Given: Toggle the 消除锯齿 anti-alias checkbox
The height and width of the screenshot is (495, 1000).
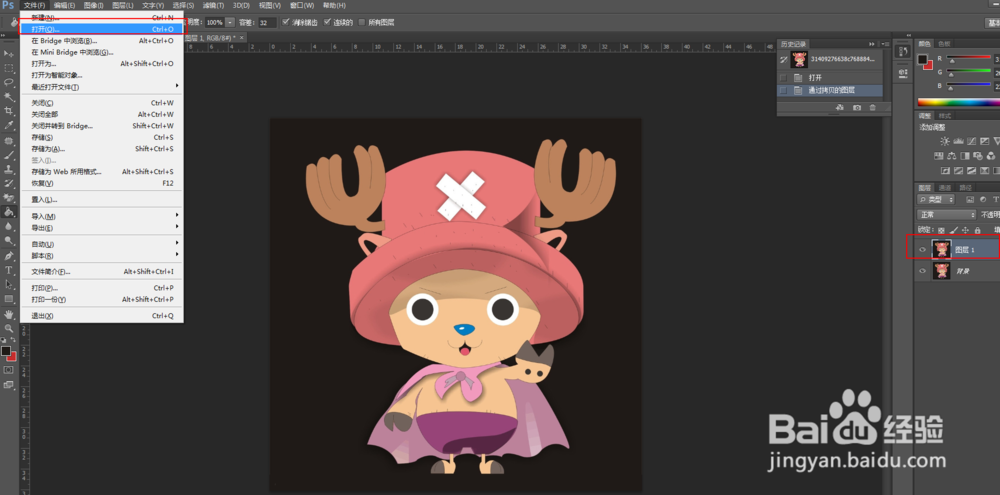Looking at the screenshot, I should coord(286,22).
